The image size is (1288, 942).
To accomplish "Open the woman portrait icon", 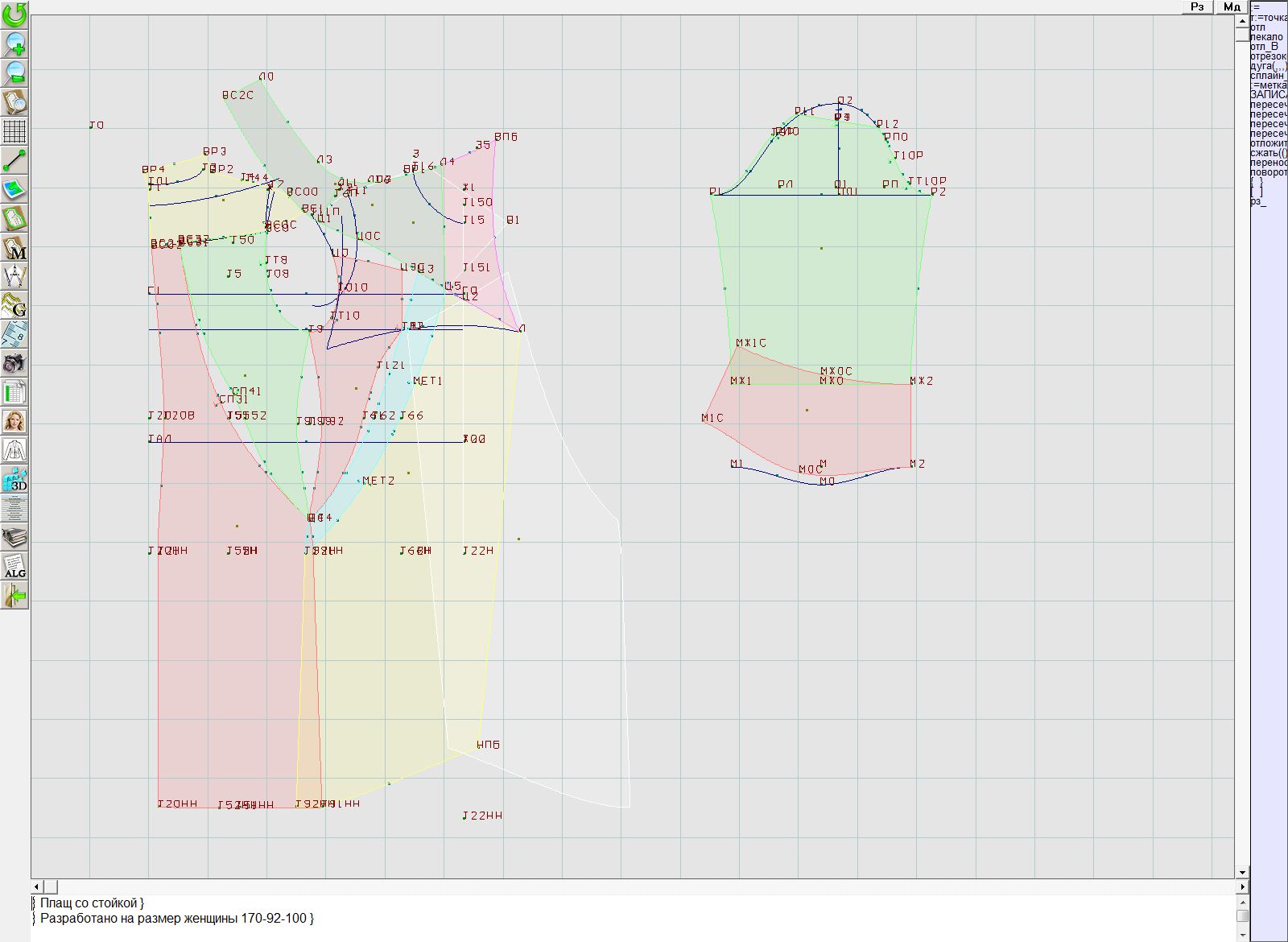I will [14, 421].
